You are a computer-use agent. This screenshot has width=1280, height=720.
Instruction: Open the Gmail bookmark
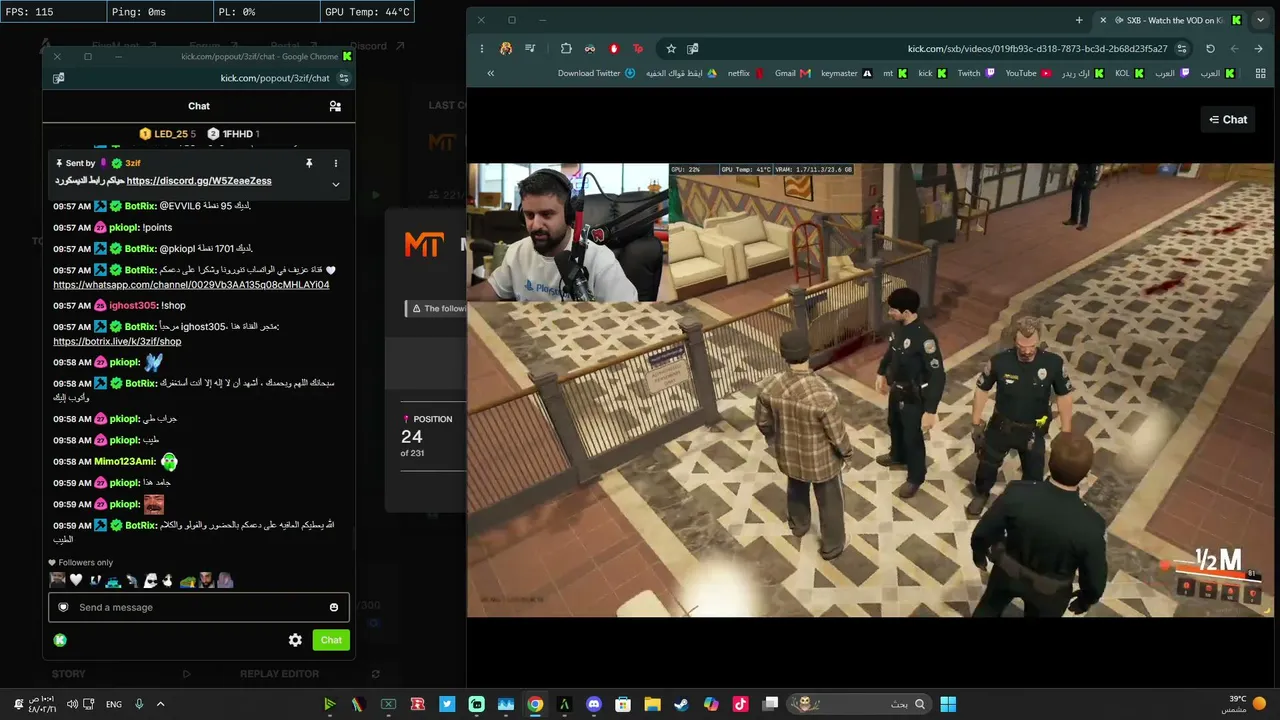792,73
